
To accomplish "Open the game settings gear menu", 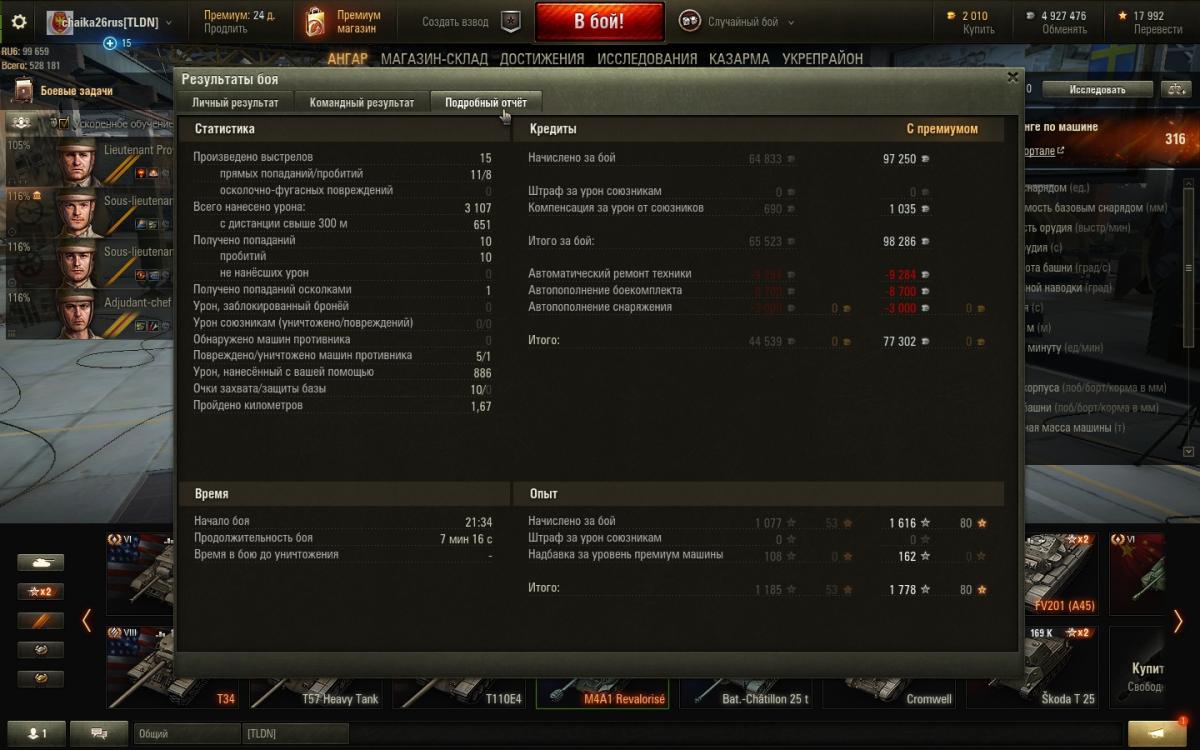I will pos(18,22).
